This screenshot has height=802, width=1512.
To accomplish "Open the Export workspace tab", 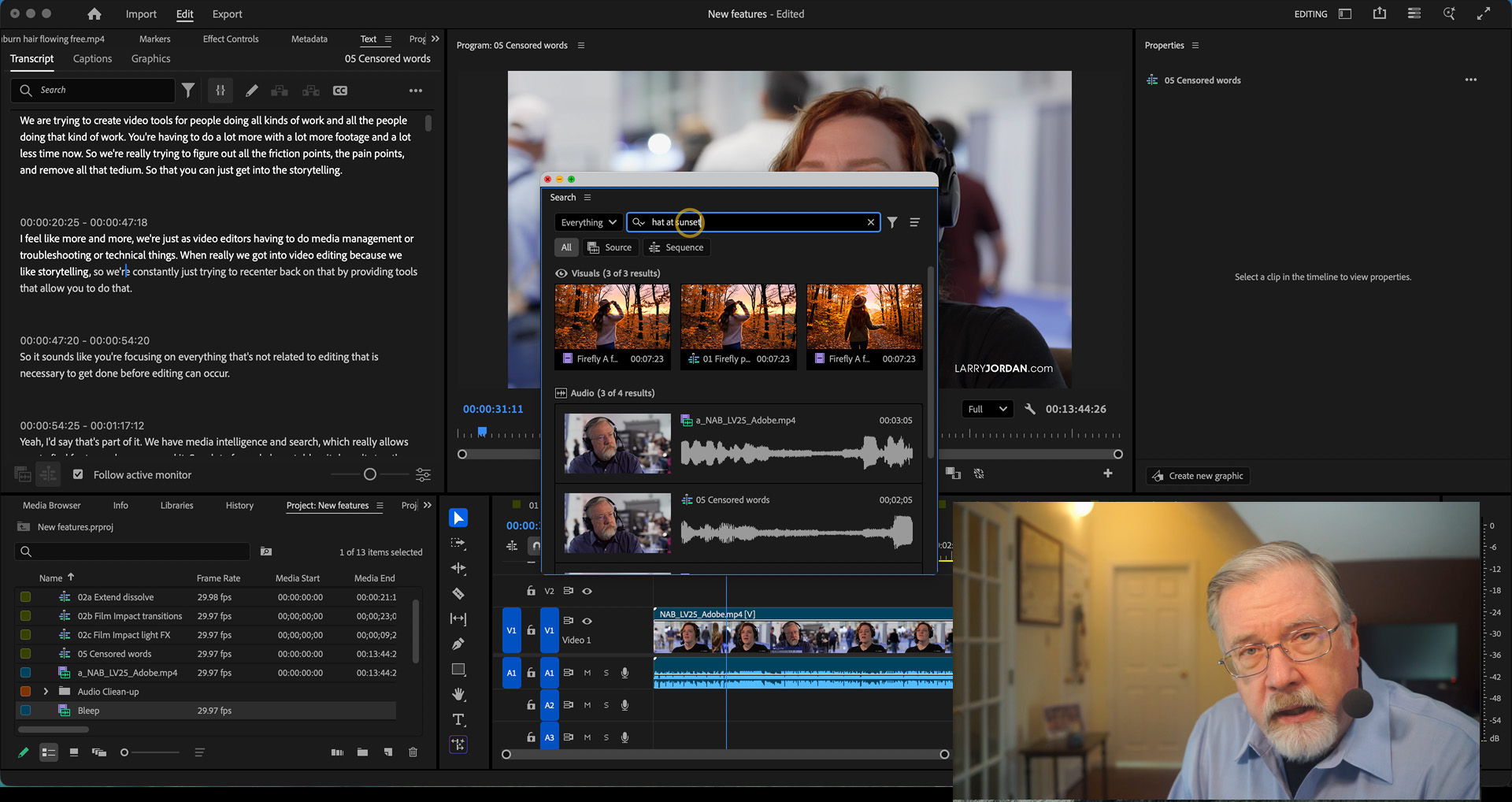I will [x=227, y=14].
